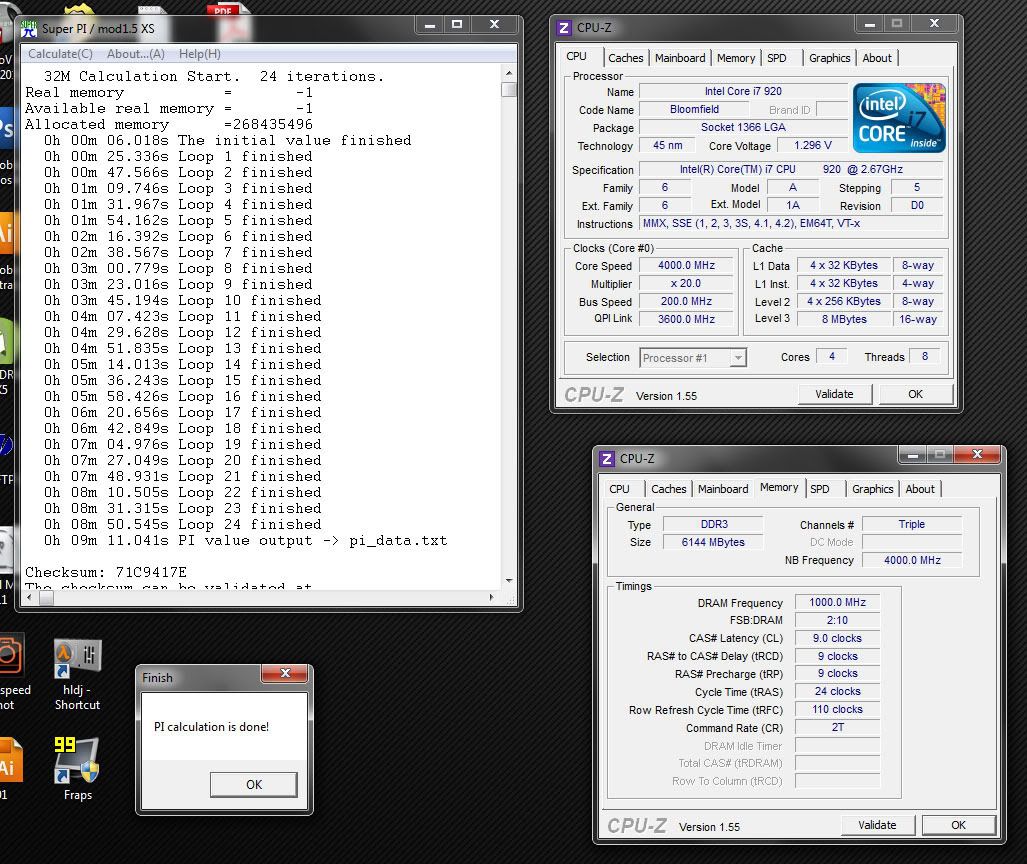This screenshot has height=864, width=1027.
Task: Click the CPU-Z icon in the processor window title bar
Action: pos(563,28)
